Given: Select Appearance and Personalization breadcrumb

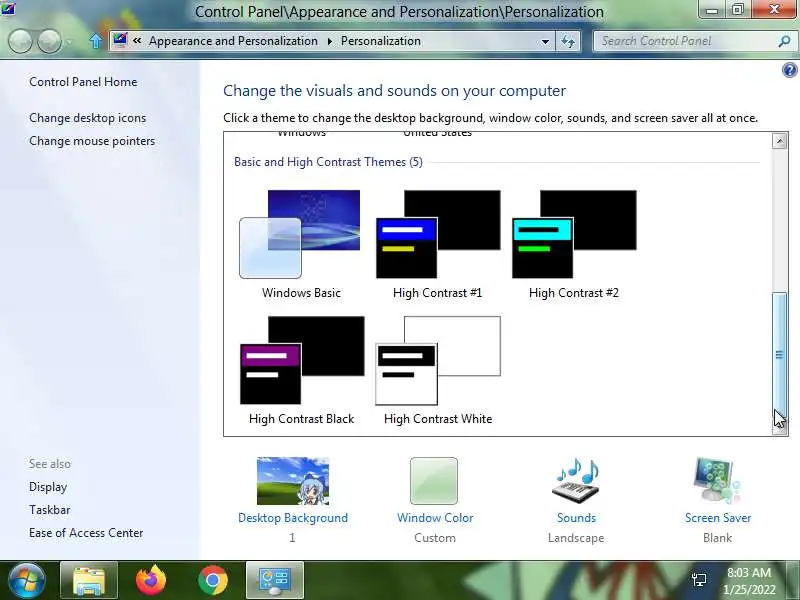Looking at the screenshot, I should tap(233, 41).
